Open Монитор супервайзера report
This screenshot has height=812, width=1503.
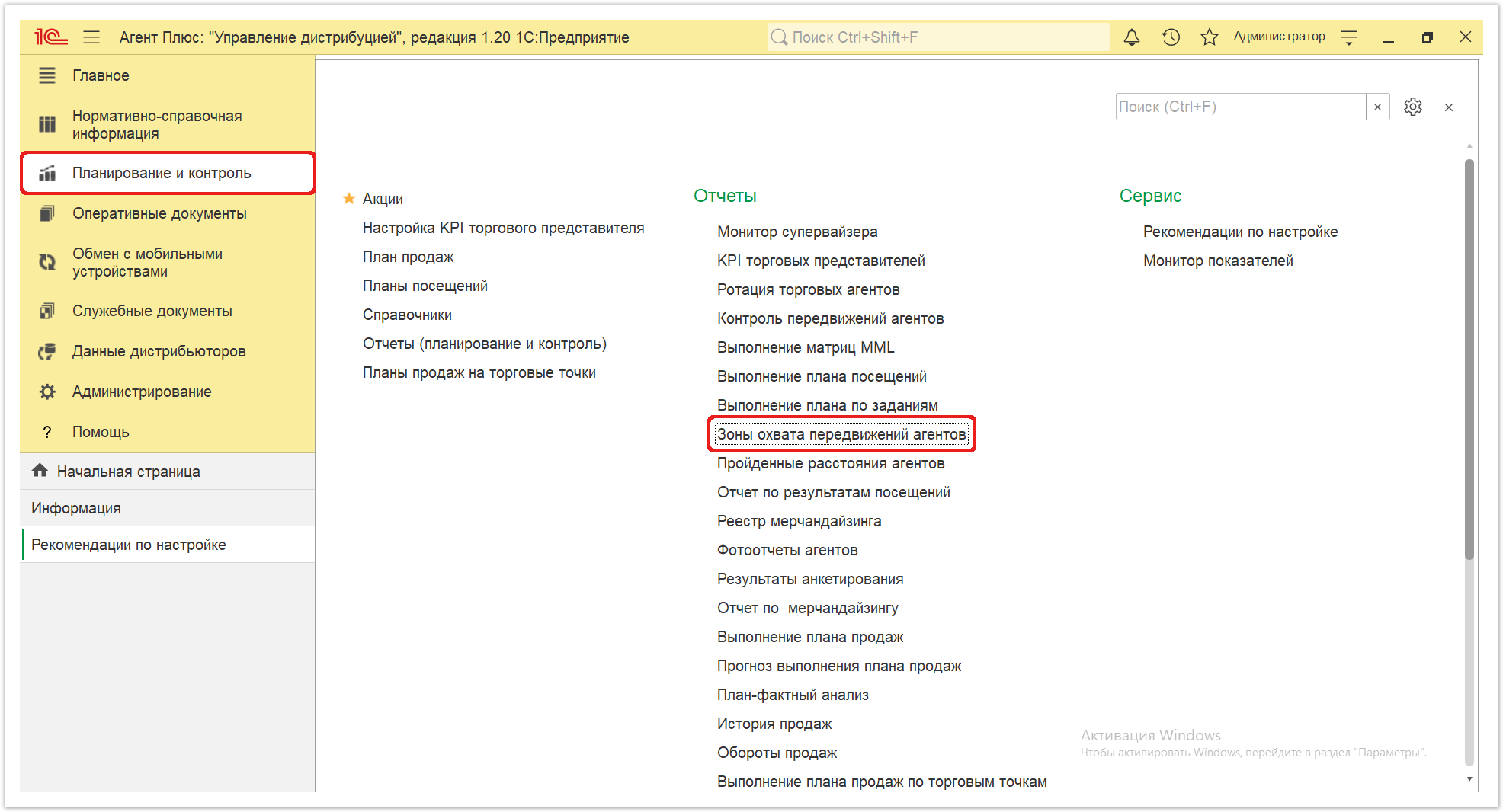pyautogui.click(x=797, y=232)
